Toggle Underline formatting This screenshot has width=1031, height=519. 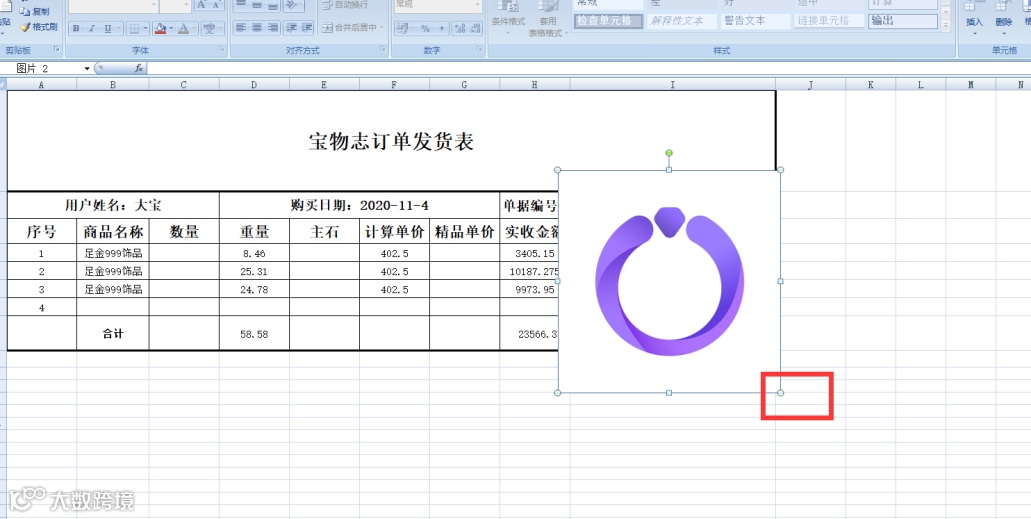108,29
